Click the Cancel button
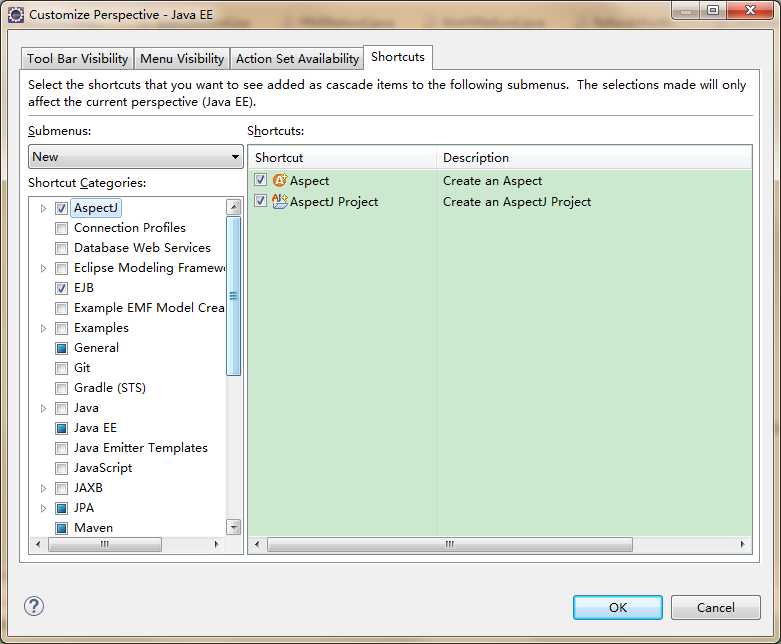This screenshot has height=644, width=781. click(716, 608)
